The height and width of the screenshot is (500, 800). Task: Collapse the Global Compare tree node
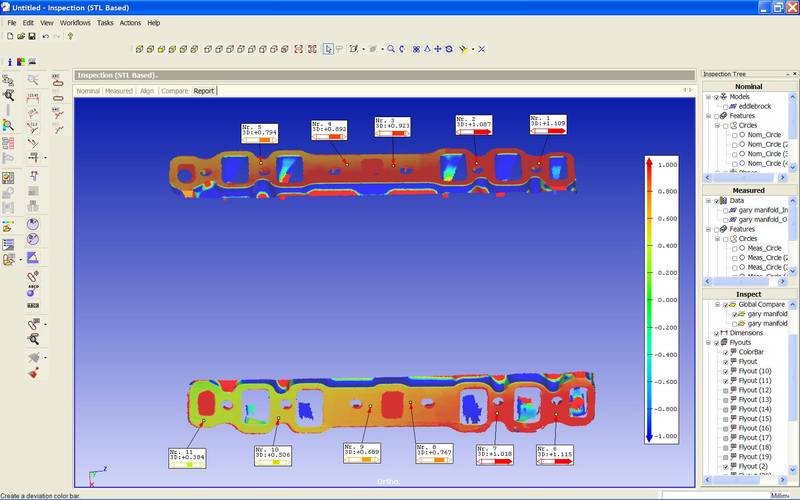point(717,305)
